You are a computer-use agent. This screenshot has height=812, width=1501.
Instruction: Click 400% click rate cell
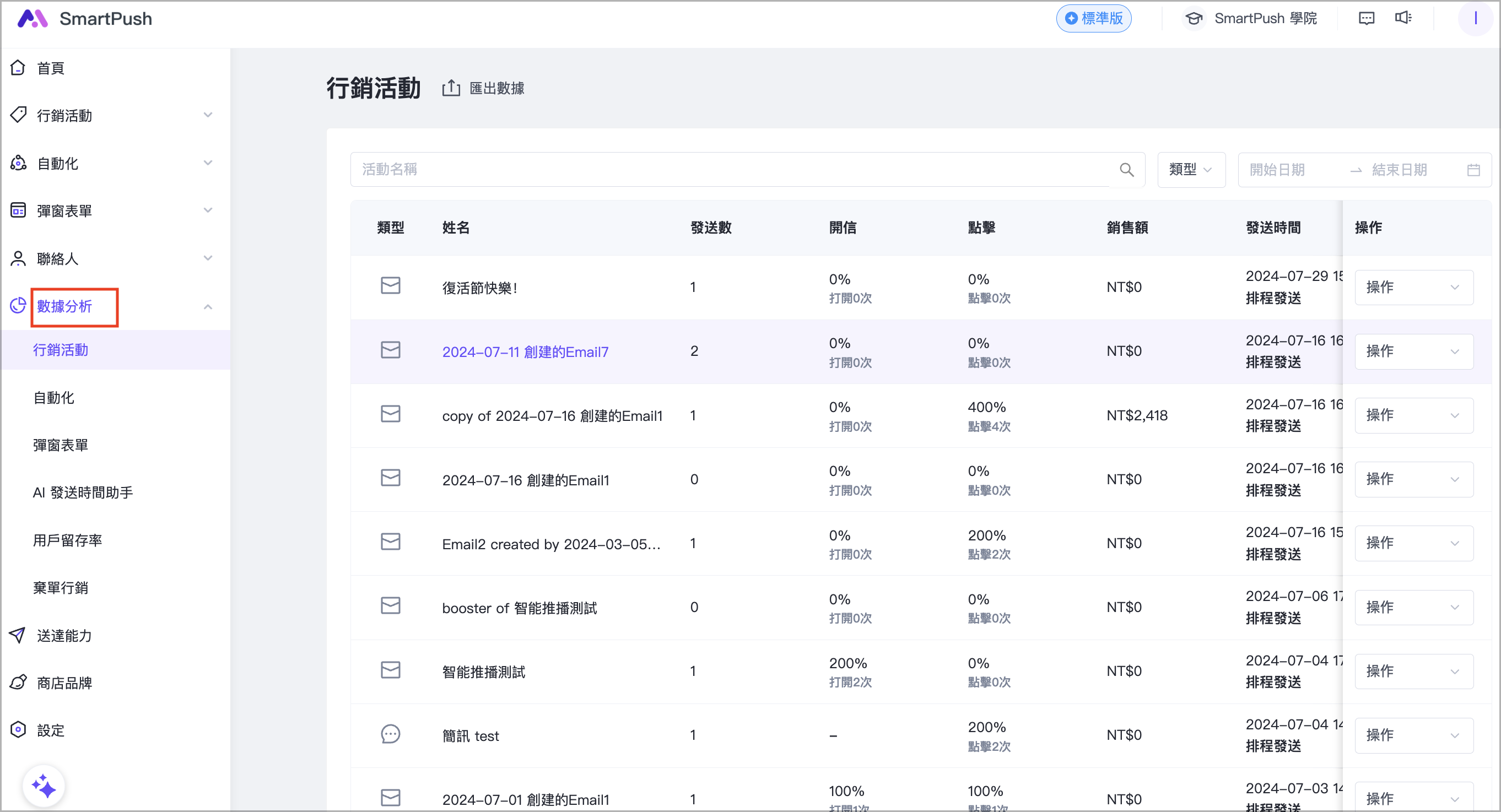[x=986, y=407]
